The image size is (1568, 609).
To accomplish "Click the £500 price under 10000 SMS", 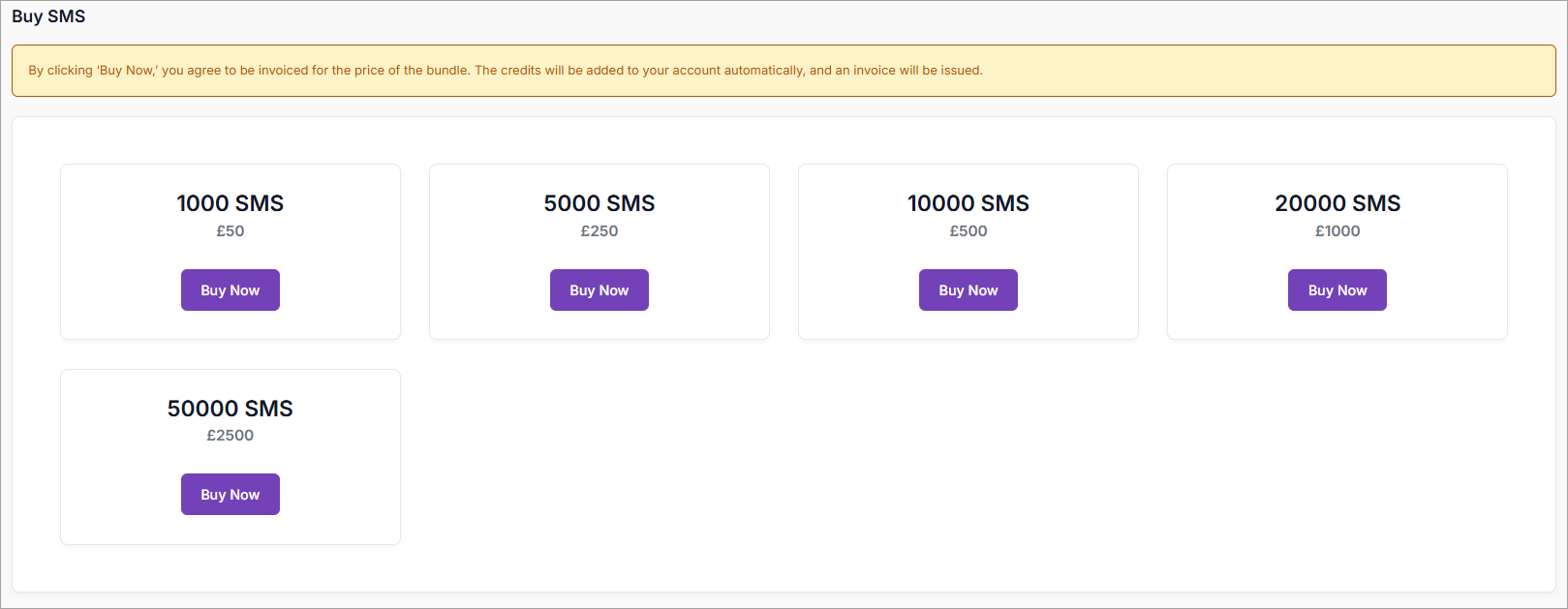I will point(968,231).
